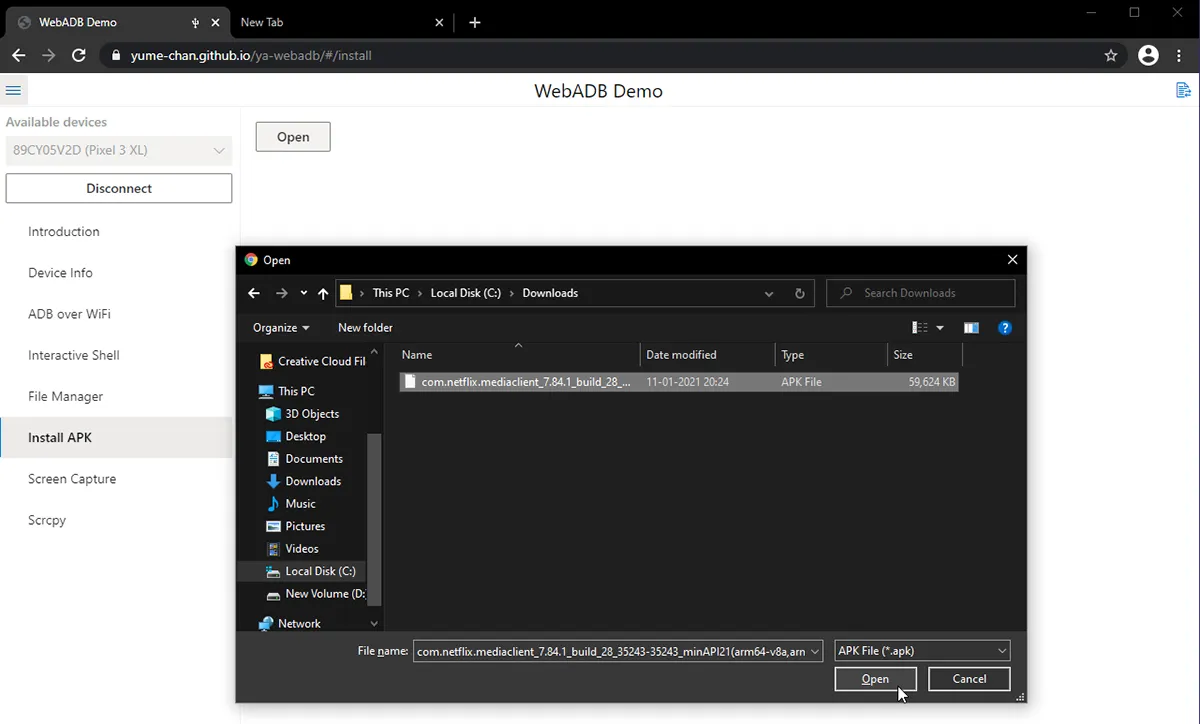Cancel the Open file dialog
The width and height of the screenshot is (1200, 724).
pos(968,679)
